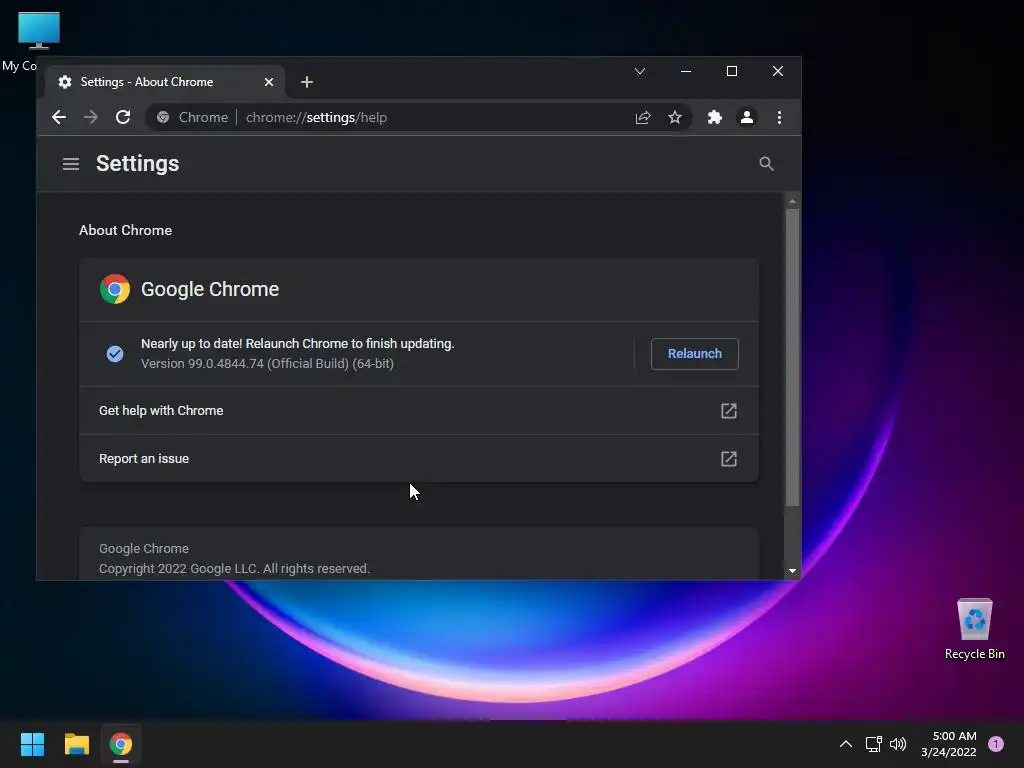This screenshot has height=768, width=1024.
Task: Click the forward navigation arrow
Action: [x=91, y=118]
